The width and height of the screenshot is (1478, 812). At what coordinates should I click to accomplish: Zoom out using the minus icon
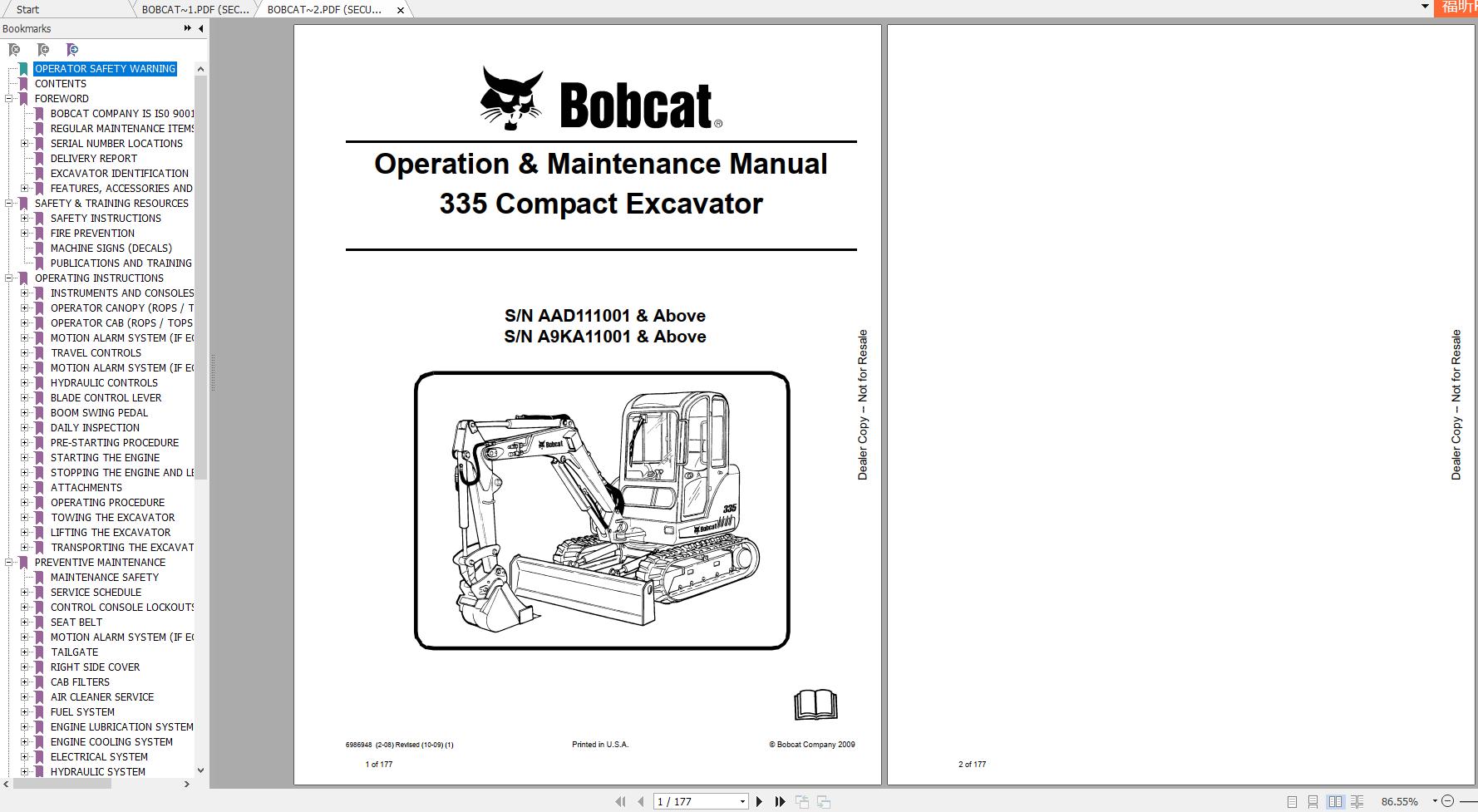pyautogui.click(x=1448, y=800)
